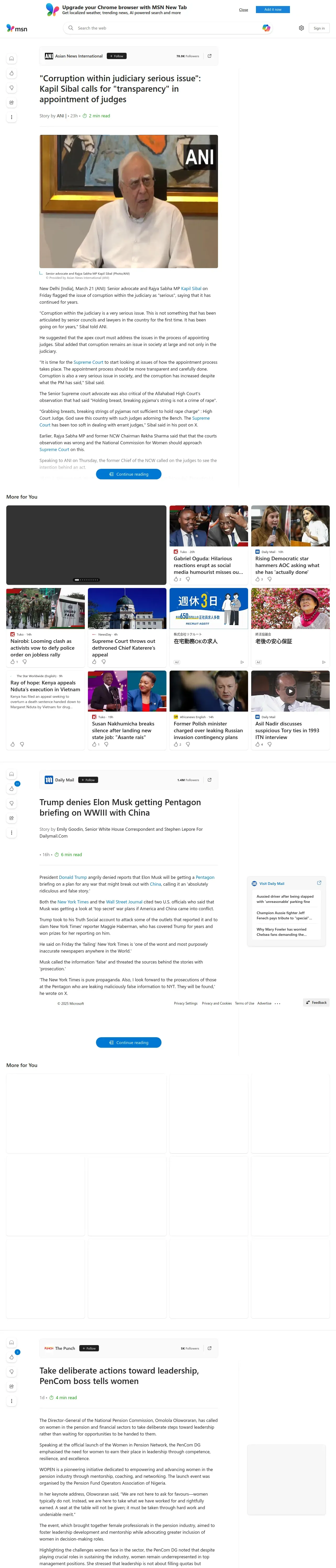
Task: Open Kapil Sibal ANI article photo
Action: [129, 201]
